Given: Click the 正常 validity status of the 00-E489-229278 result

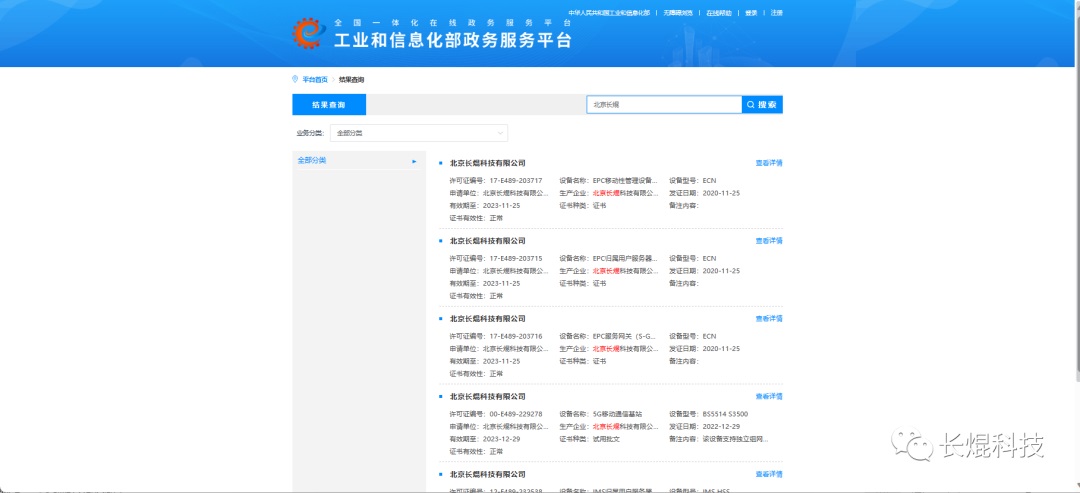Looking at the screenshot, I should tap(496, 452).
